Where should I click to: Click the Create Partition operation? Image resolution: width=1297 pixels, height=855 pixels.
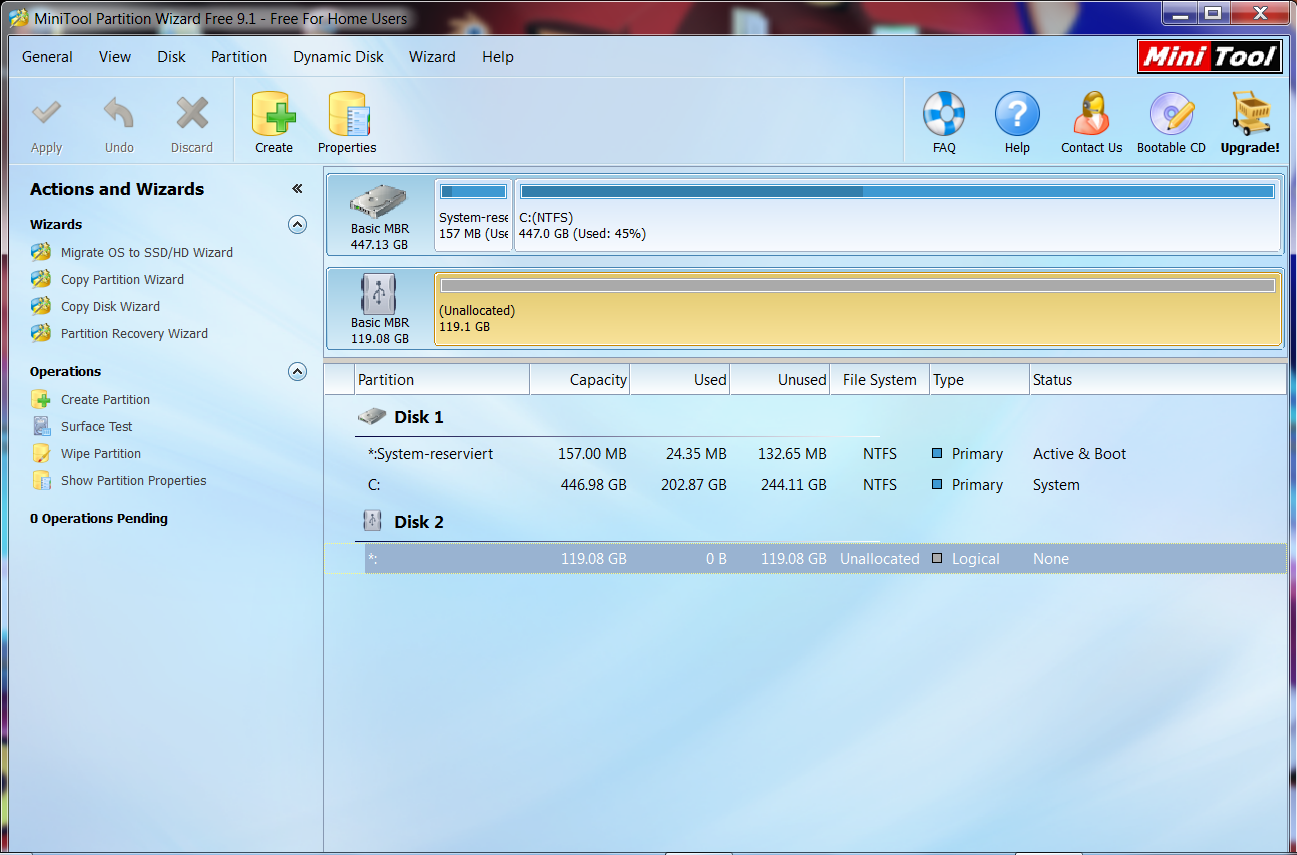click(x=105, y=399)
